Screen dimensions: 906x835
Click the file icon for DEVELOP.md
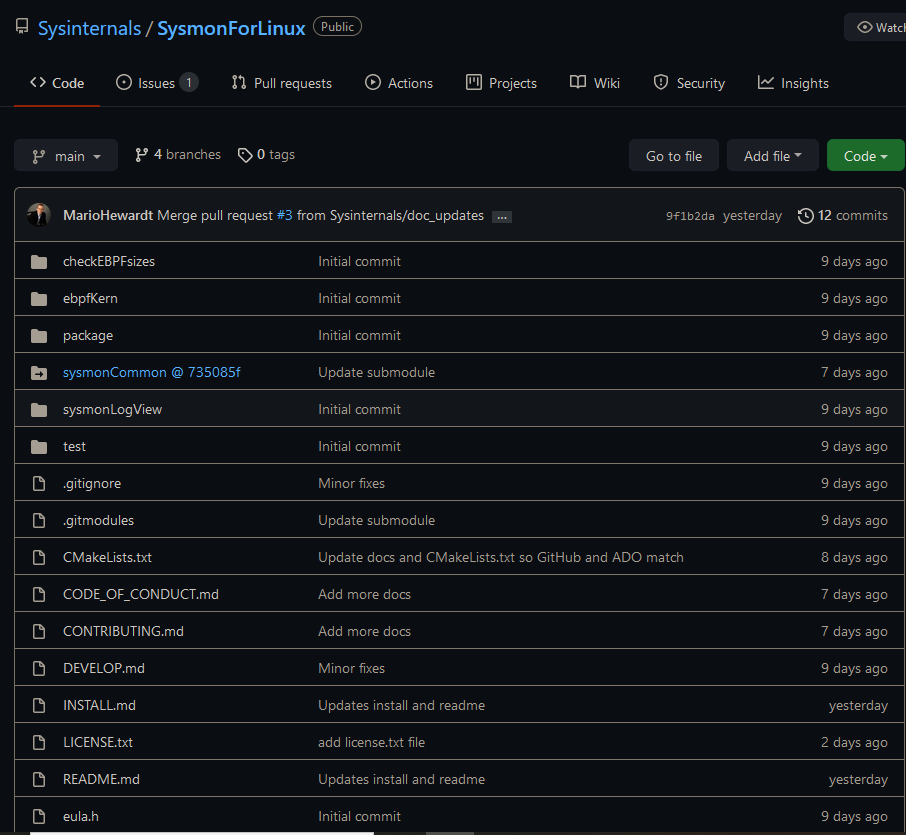(39, 668)
